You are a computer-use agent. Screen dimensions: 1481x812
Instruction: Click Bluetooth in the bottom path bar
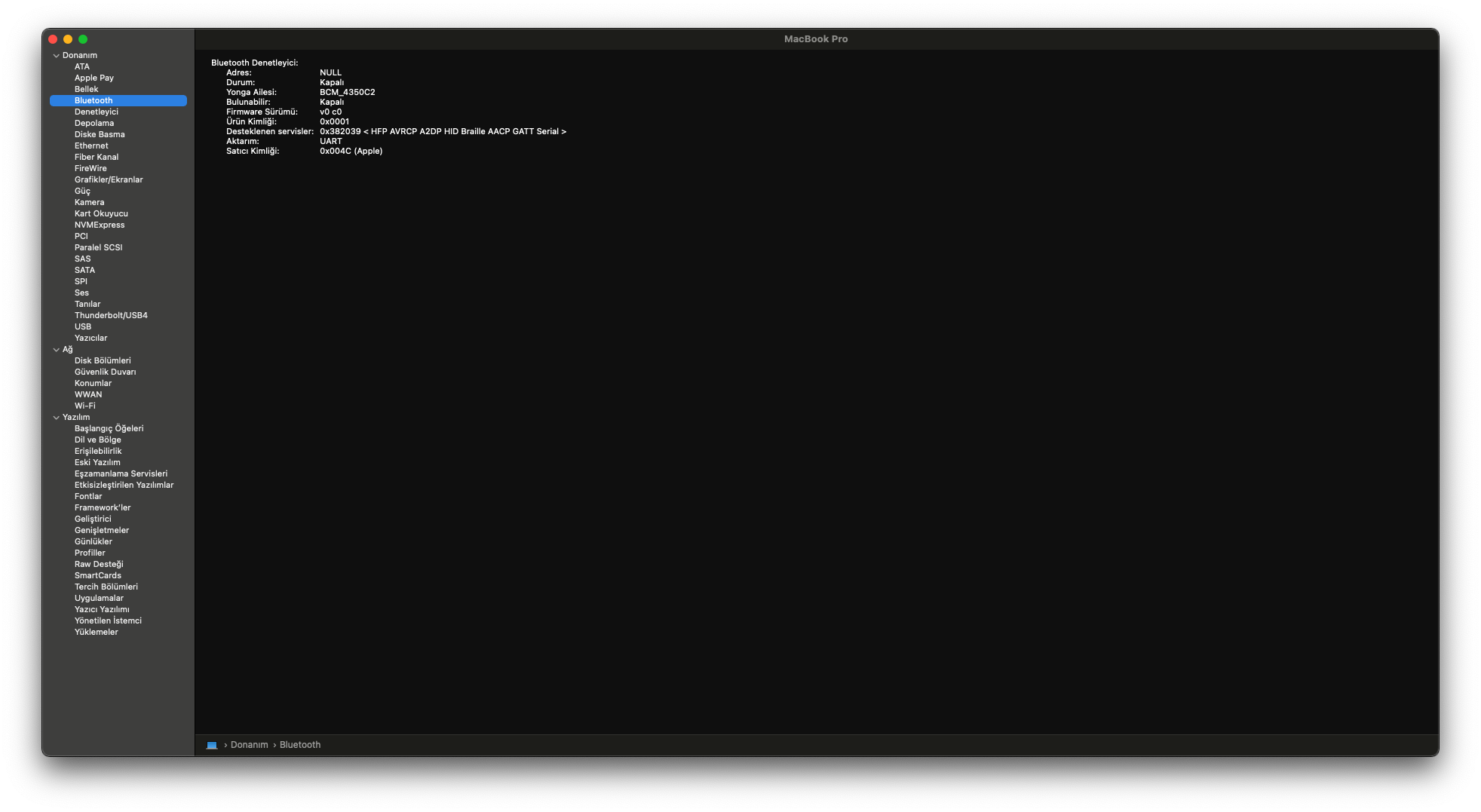click(300, 745)
